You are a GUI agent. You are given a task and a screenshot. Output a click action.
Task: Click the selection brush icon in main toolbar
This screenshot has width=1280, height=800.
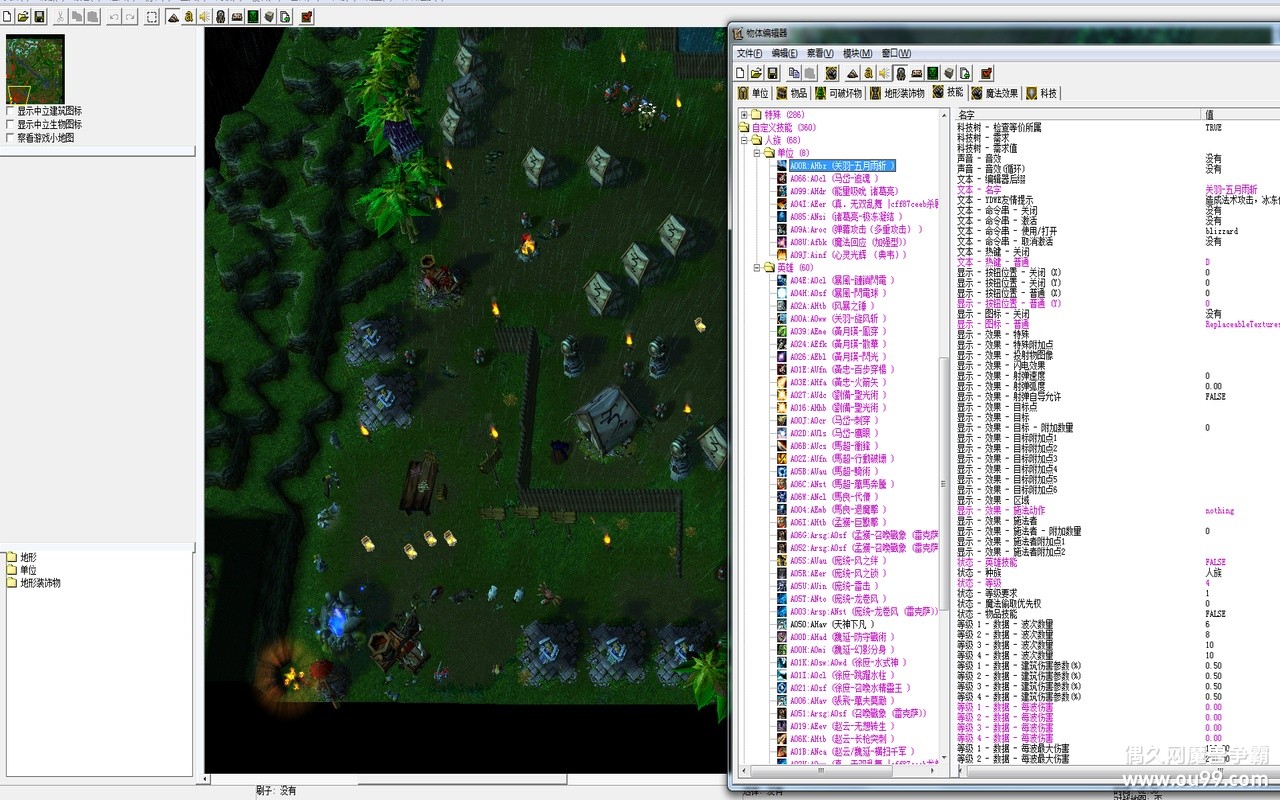[152, 17]
